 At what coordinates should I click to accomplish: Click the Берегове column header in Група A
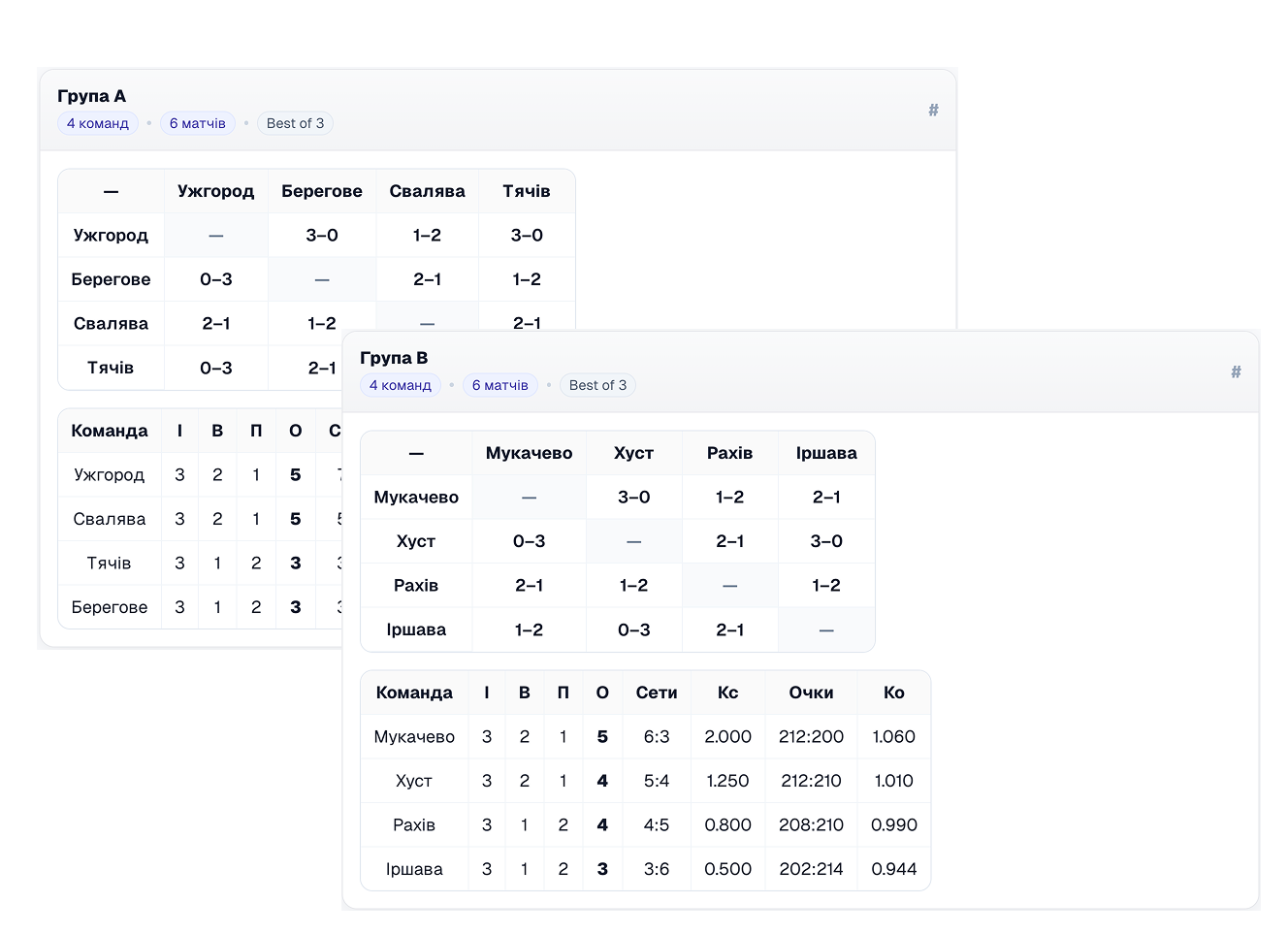(x=321, y=191)
